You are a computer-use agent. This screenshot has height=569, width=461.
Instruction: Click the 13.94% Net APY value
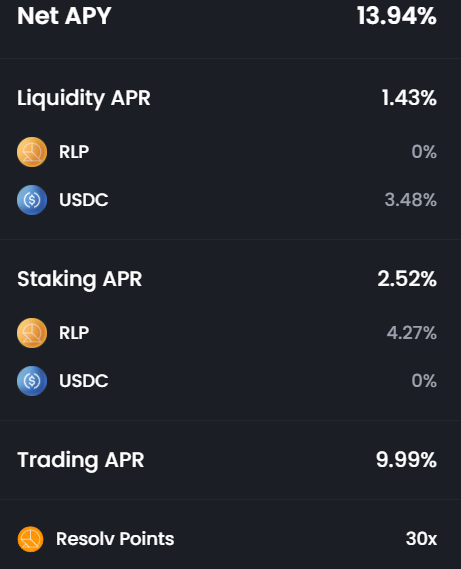pyautogui.click(x=397, y=16)
